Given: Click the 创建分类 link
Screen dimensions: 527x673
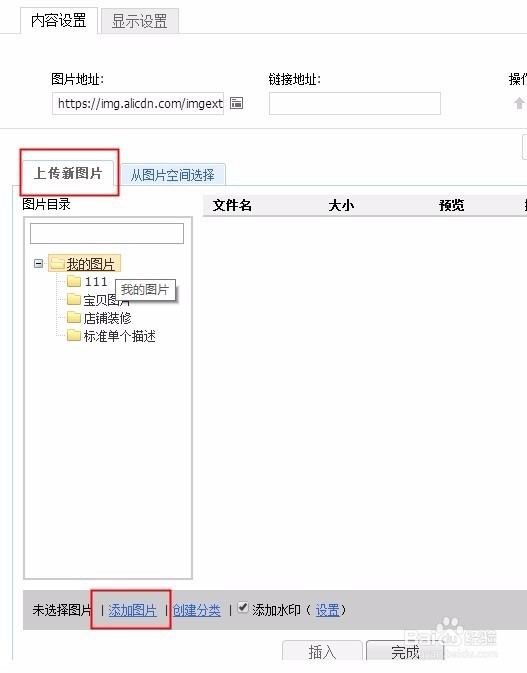Looking at the screenshot, I should [197, 610].
